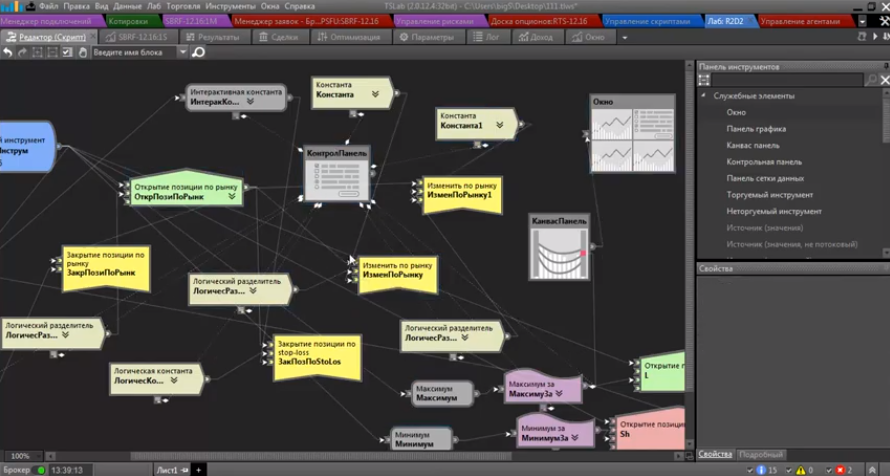890x476 pixels.
Task: Expand the Константа1 block chevron
Action: click(x=499, y=125)
